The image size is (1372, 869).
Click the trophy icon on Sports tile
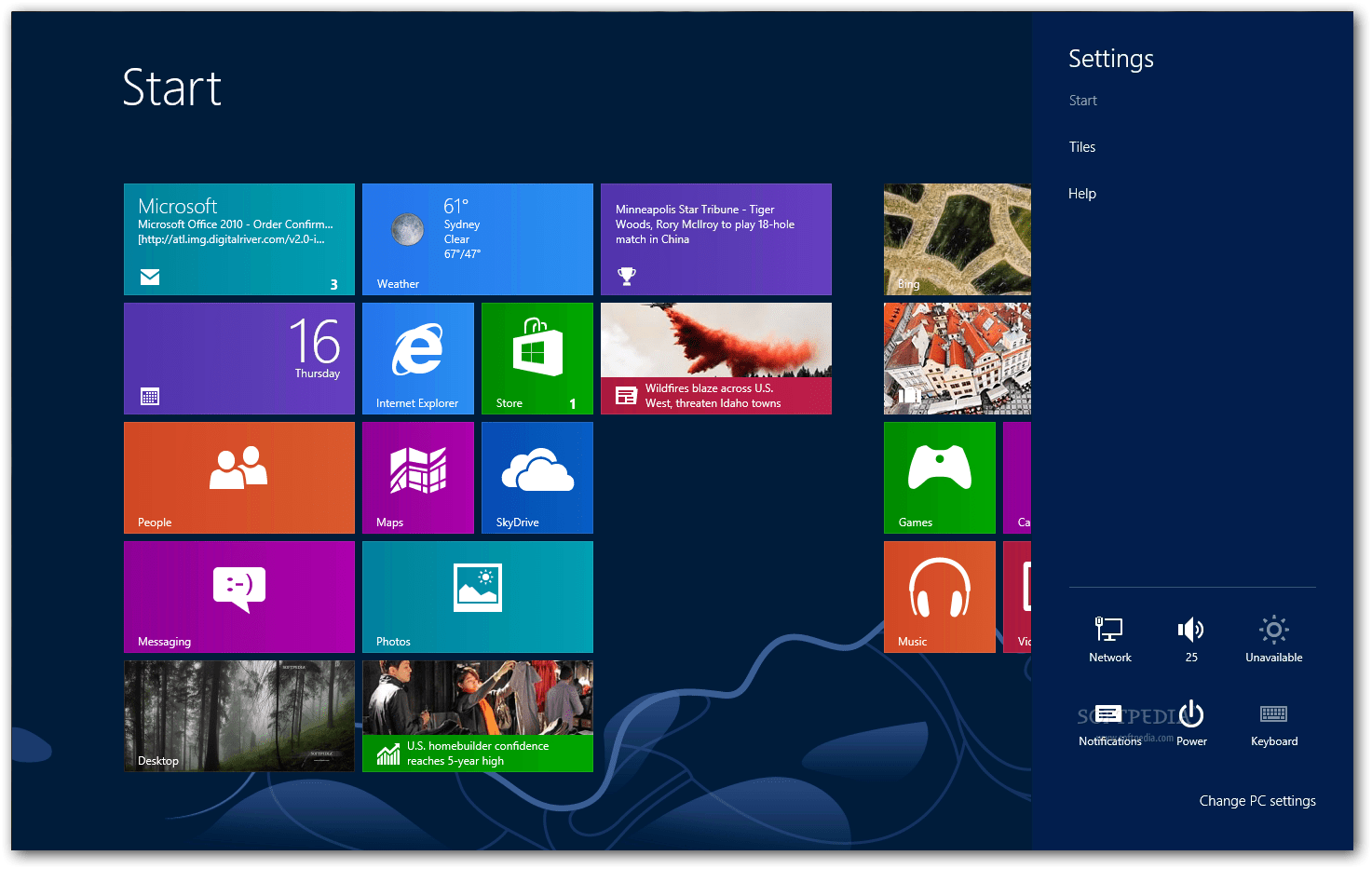click(627, 276)
